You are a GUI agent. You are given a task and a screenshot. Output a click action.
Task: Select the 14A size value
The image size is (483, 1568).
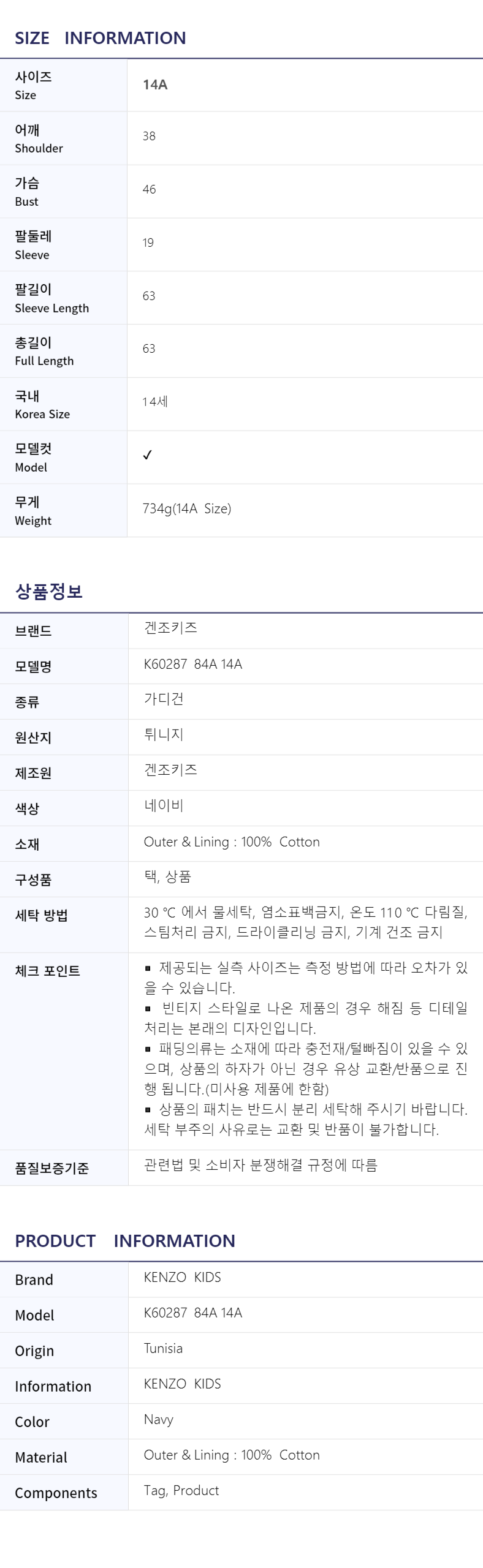point(155,85)
